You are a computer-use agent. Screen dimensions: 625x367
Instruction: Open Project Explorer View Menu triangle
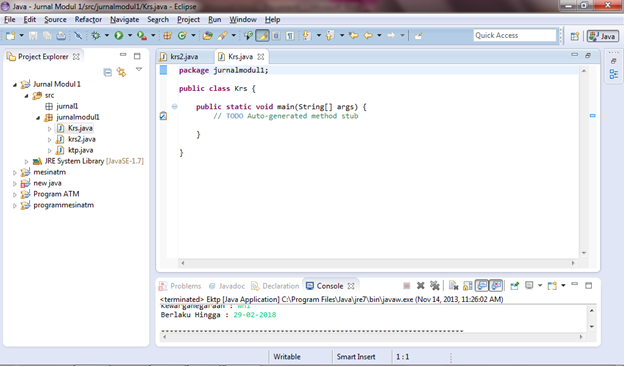click(x=139, y=69)
